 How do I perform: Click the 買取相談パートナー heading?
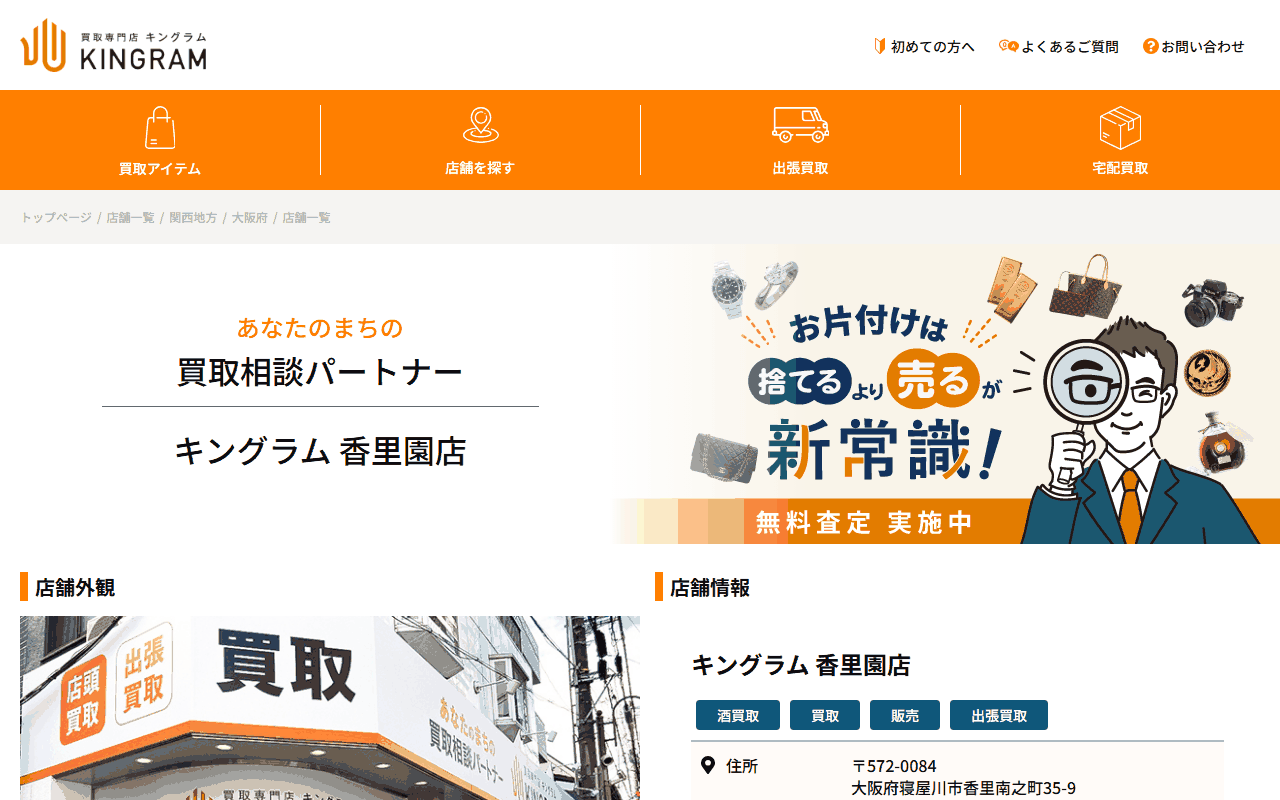(320, 372)
